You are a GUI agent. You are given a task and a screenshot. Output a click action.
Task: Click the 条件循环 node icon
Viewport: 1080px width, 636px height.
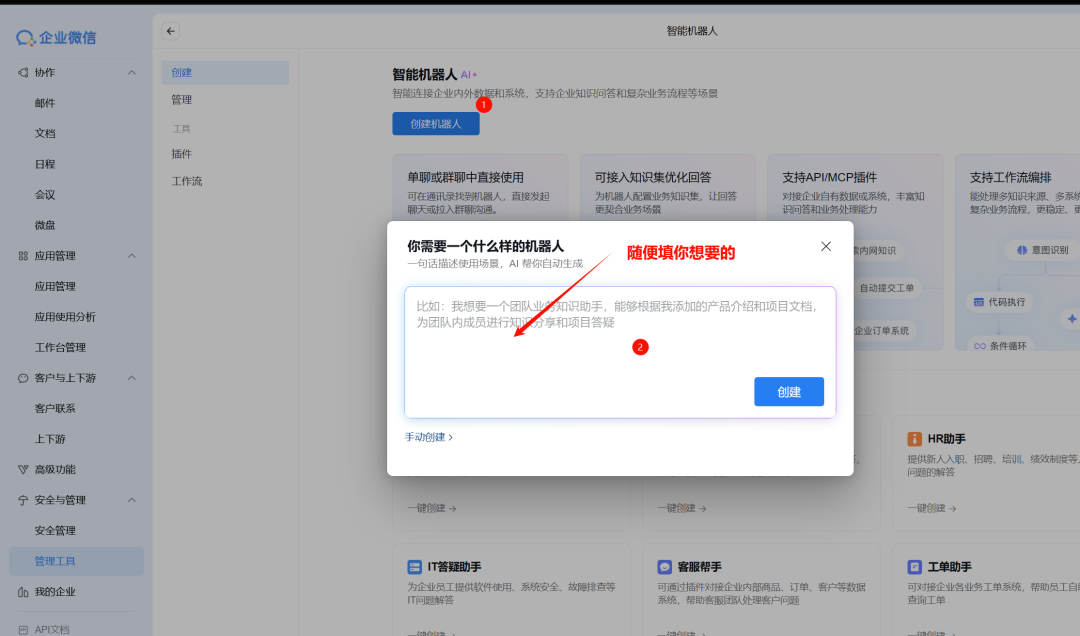pos(979,346)
